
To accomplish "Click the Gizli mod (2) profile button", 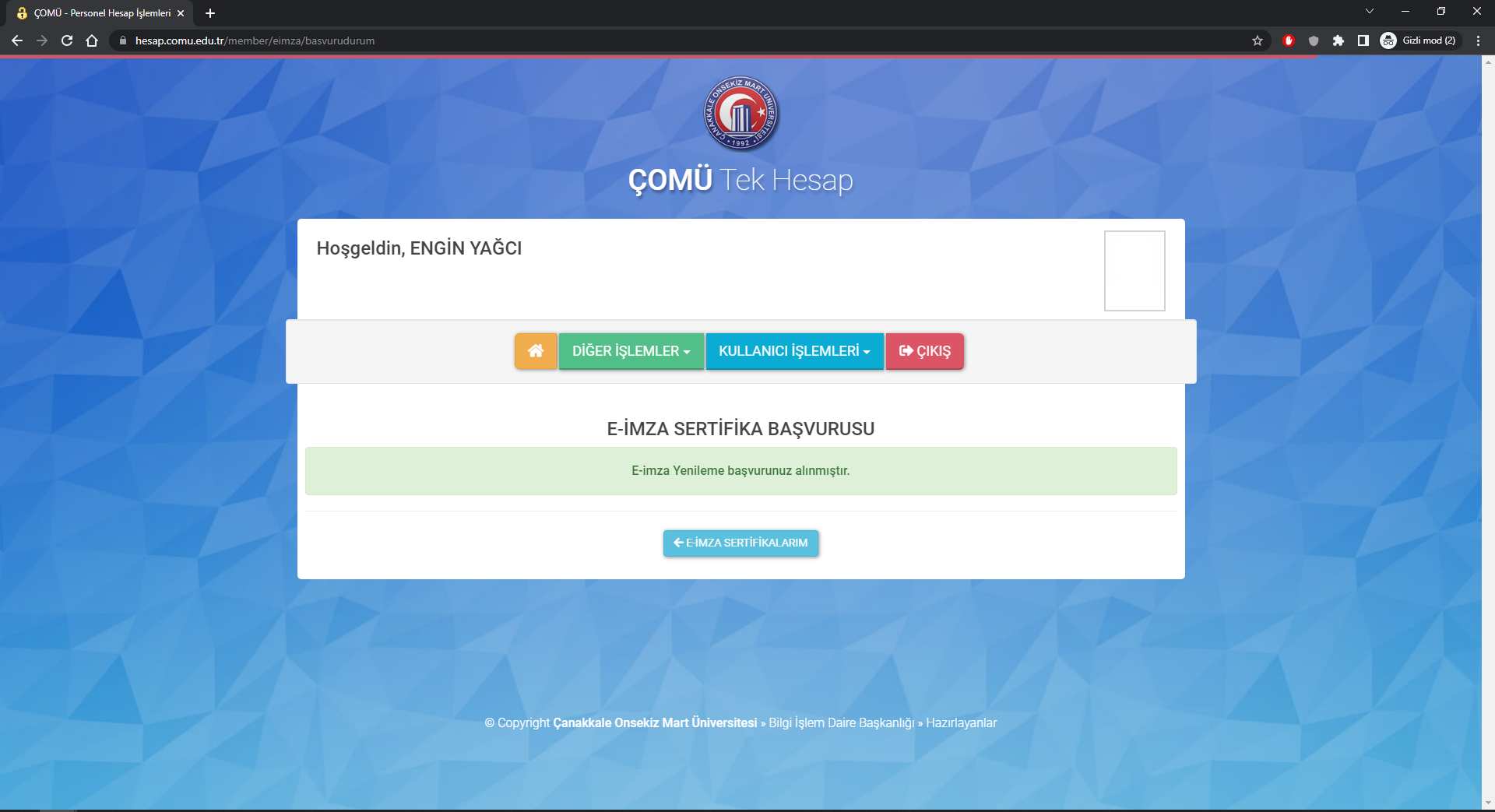I will [x=1419, y=40].
